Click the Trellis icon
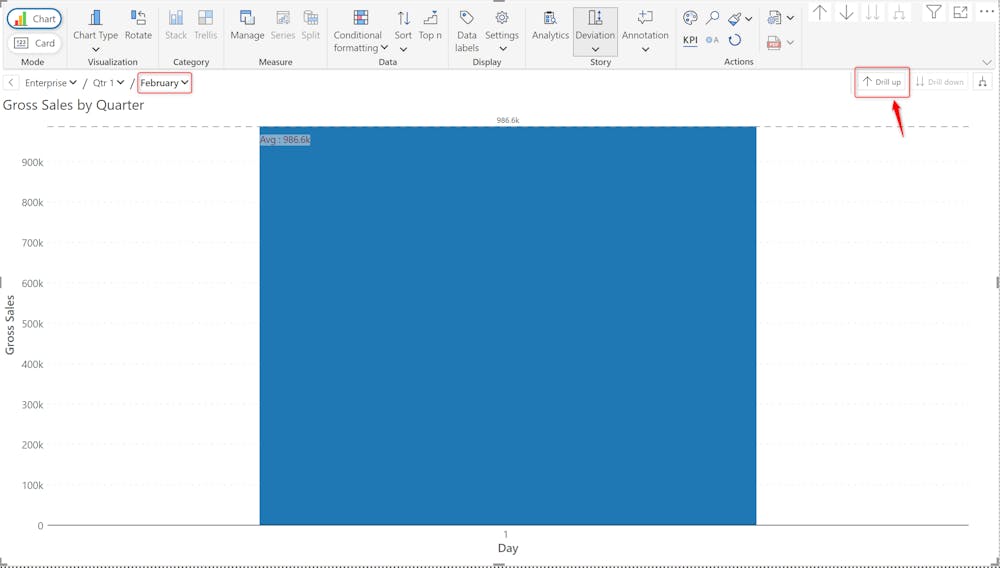The image size is (1000, 568). [x=205, y=25]
